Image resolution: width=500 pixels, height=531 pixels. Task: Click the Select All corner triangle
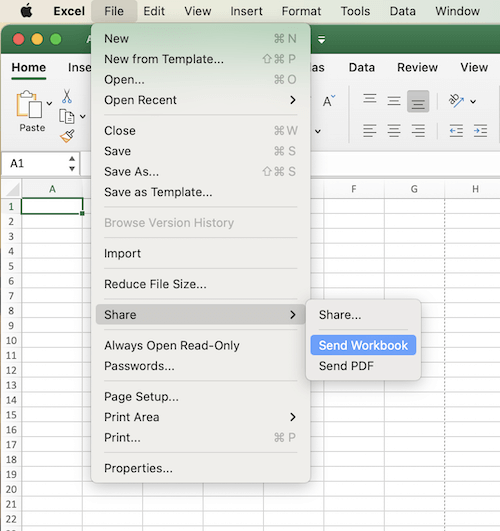pos(13,189)
